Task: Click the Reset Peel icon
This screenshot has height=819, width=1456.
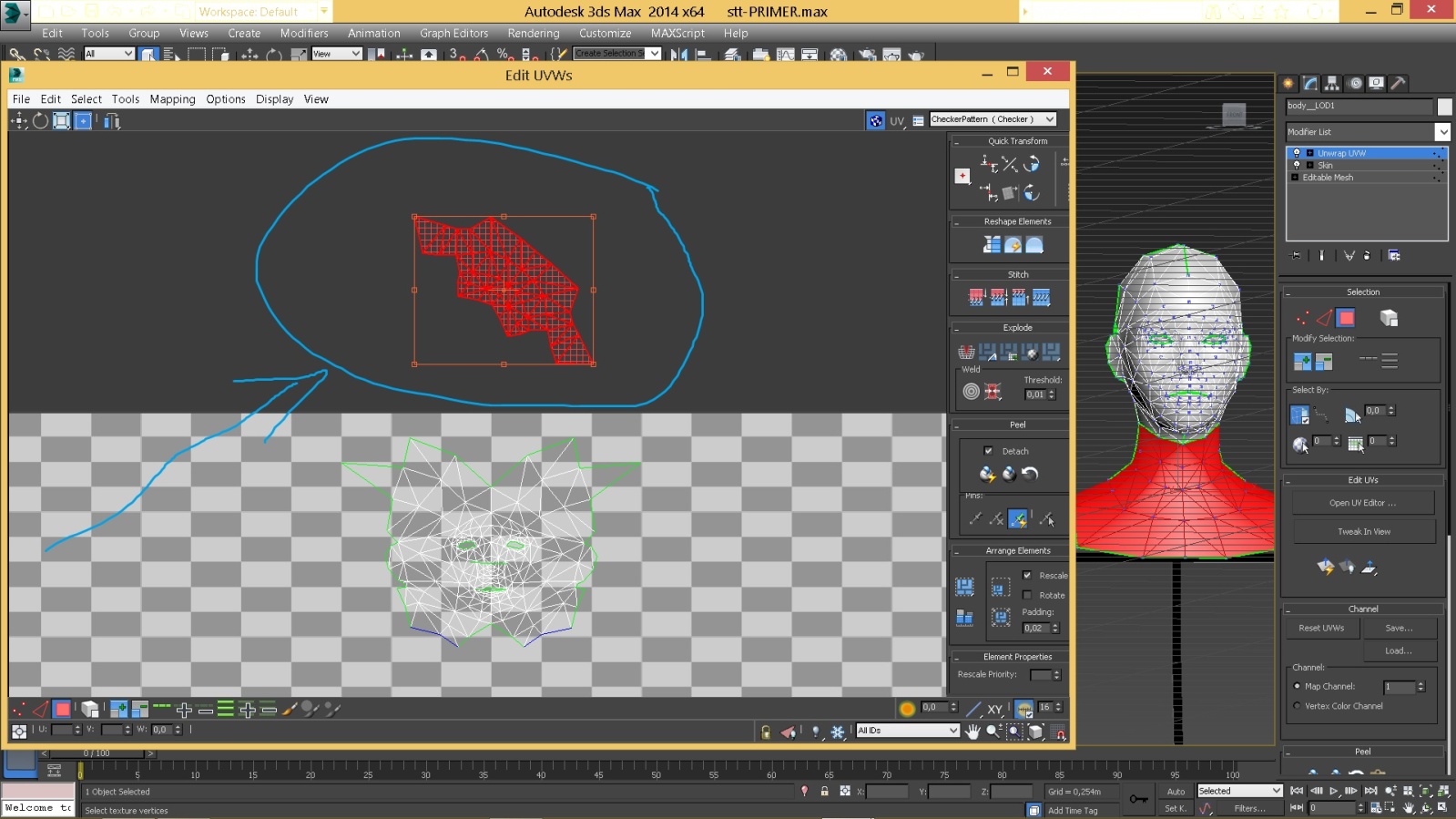Action: click(x=1030, y=474)
